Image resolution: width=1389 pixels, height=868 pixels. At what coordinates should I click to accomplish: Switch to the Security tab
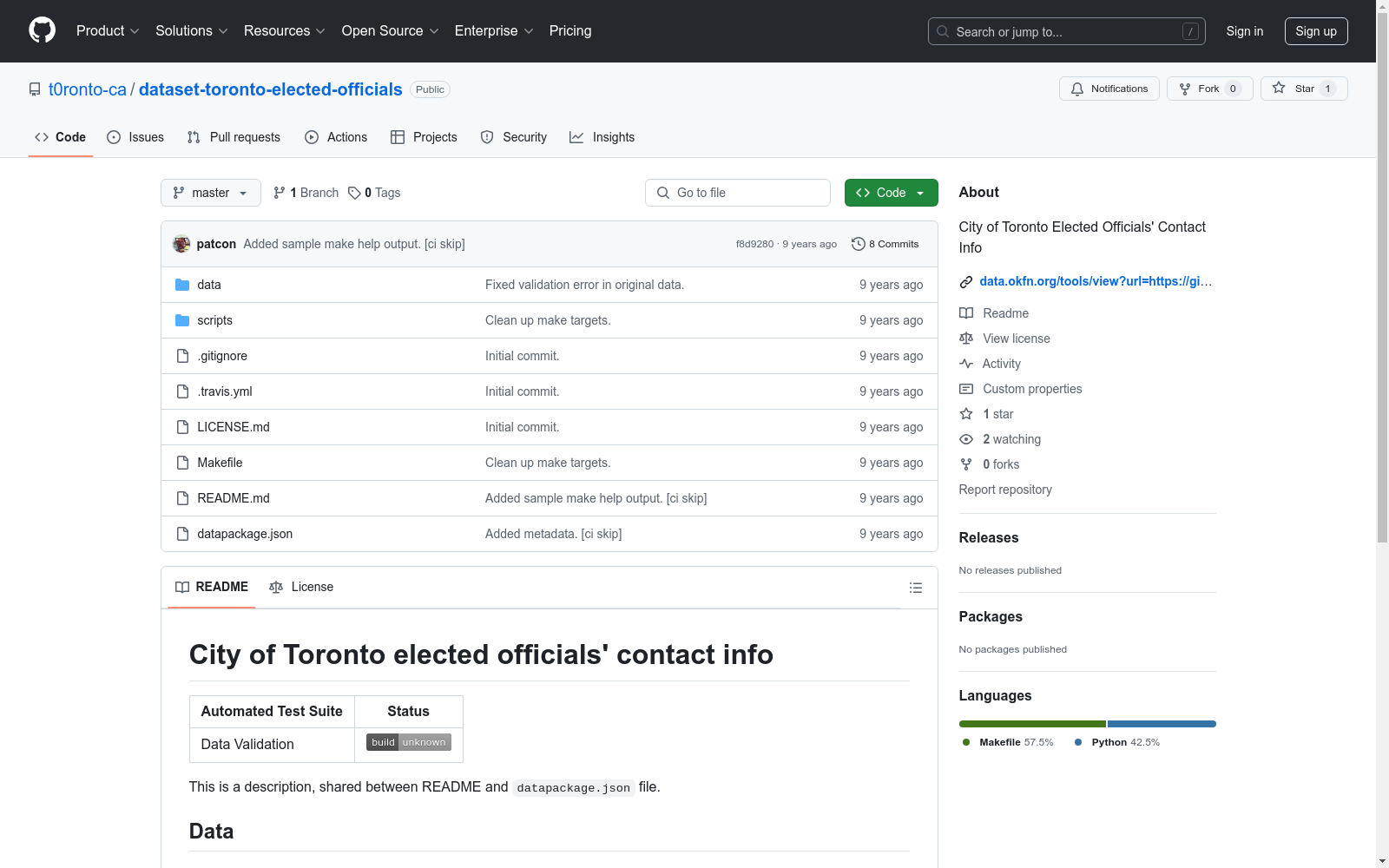pos(514,137)
